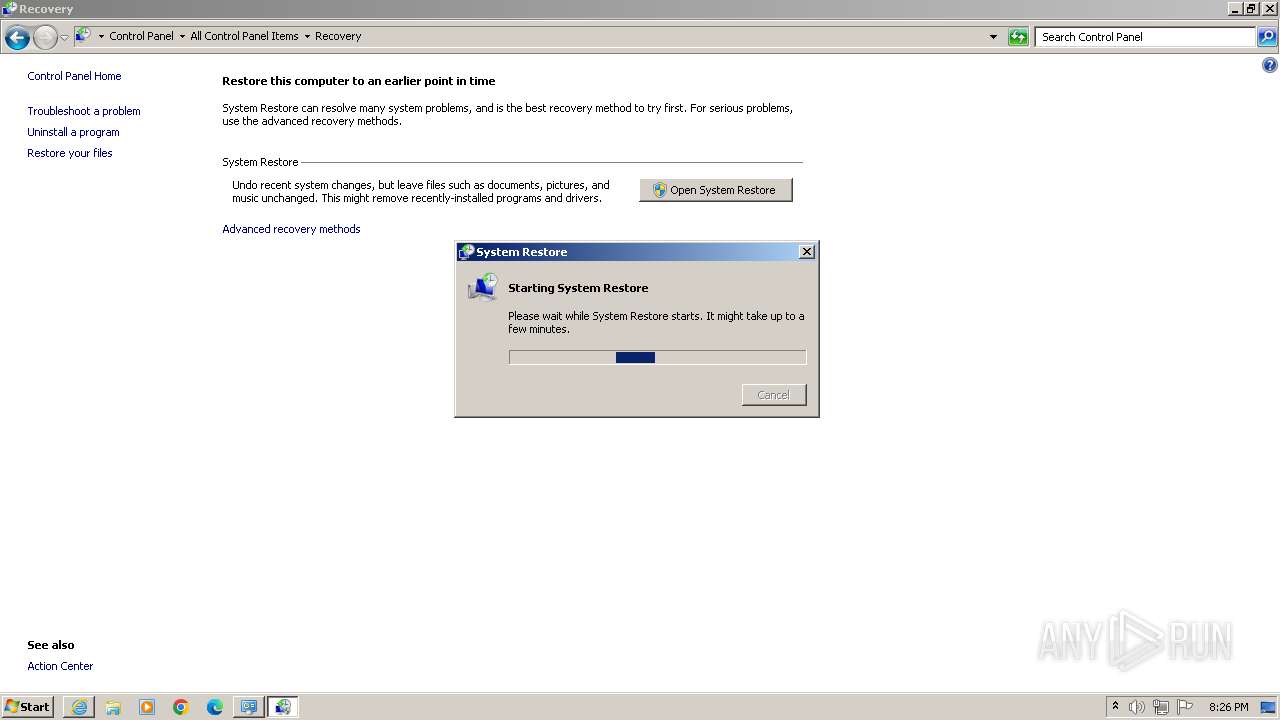Expand dropdown arrow after All Control Panel Items
This screenshot has height=720, width=1280.
point(307,36)
